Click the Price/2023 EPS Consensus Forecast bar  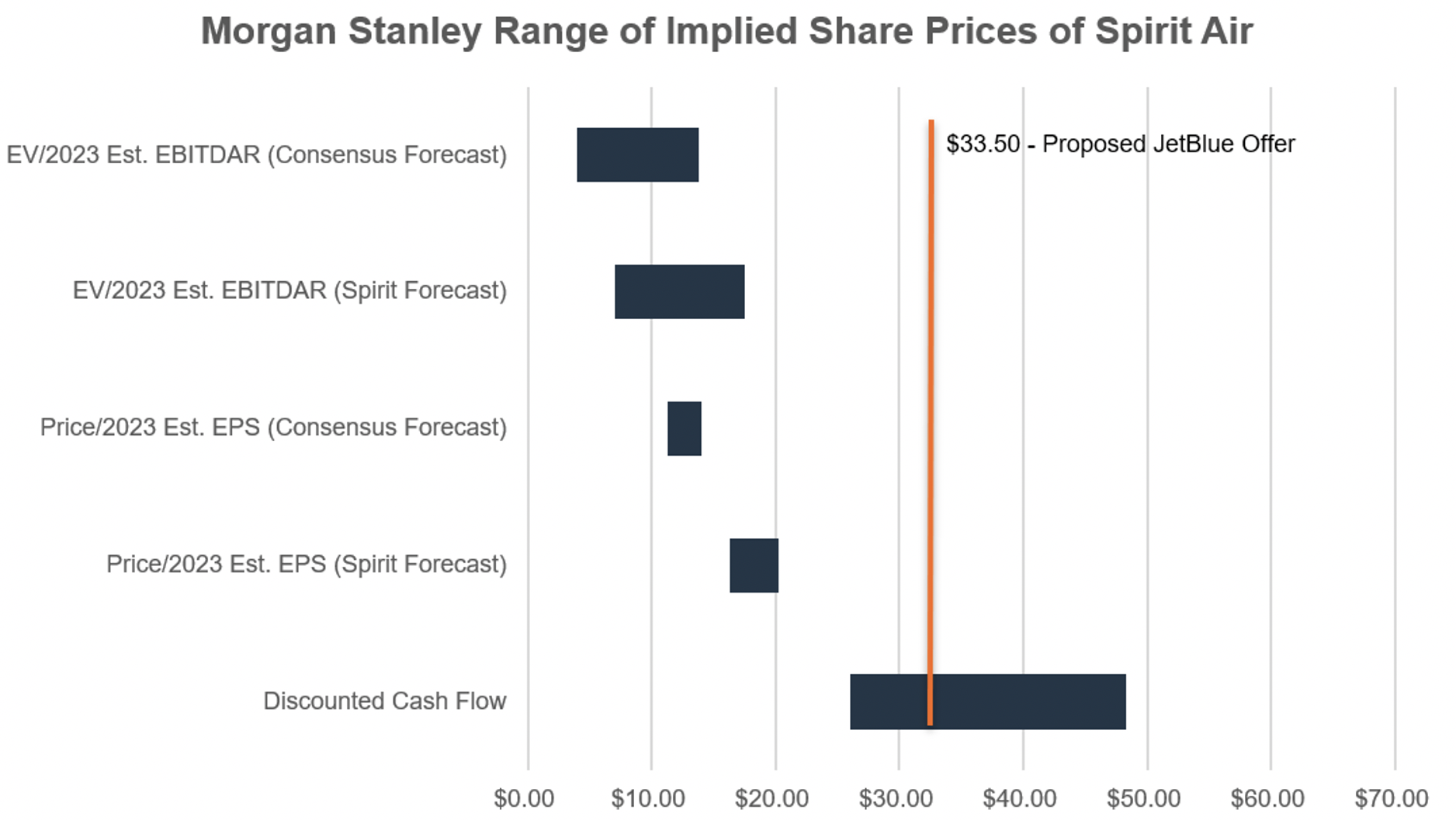click(x=684, y=428)
